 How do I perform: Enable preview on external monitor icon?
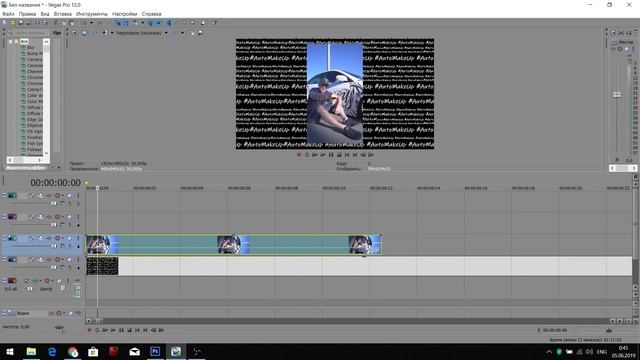84,33
